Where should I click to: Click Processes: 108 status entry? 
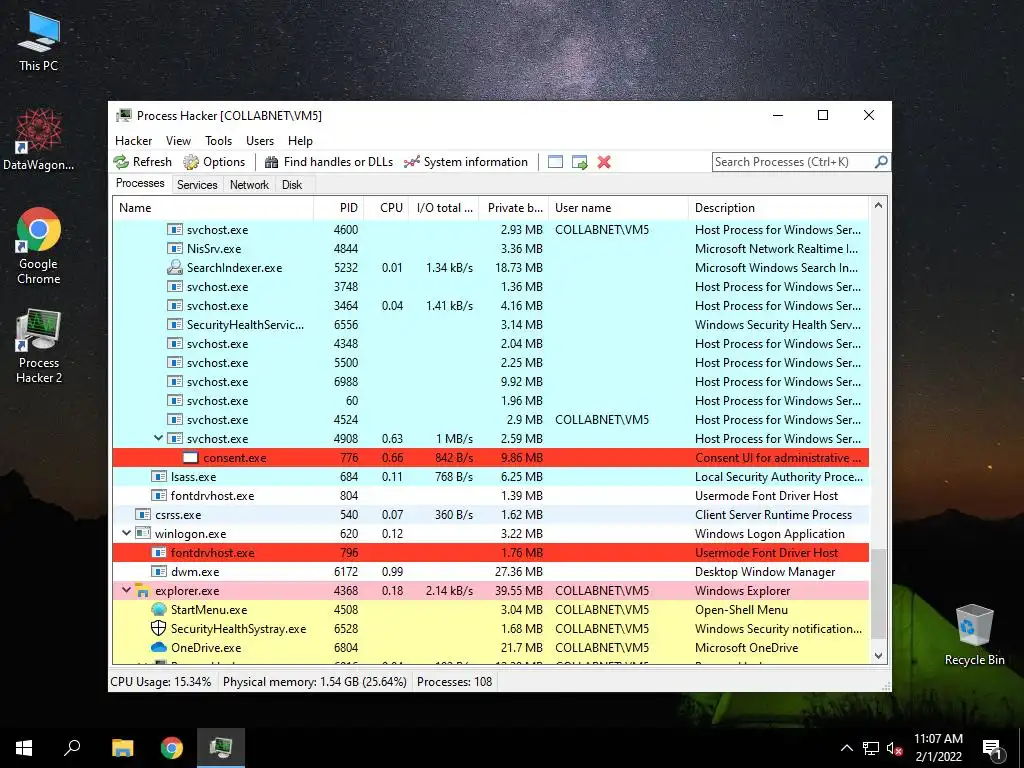tap(455, 682)
